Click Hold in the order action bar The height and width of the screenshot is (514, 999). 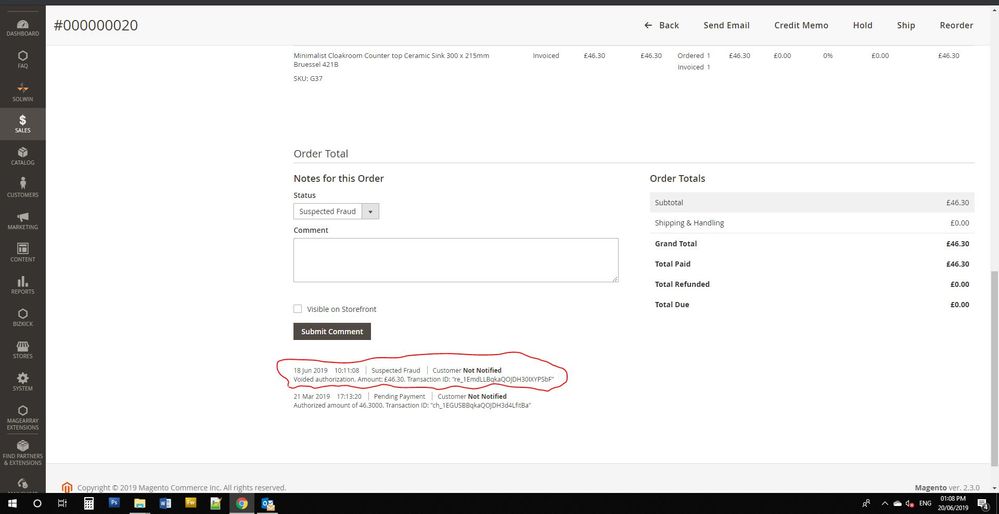pyautogui.click(x=862, y=25)
